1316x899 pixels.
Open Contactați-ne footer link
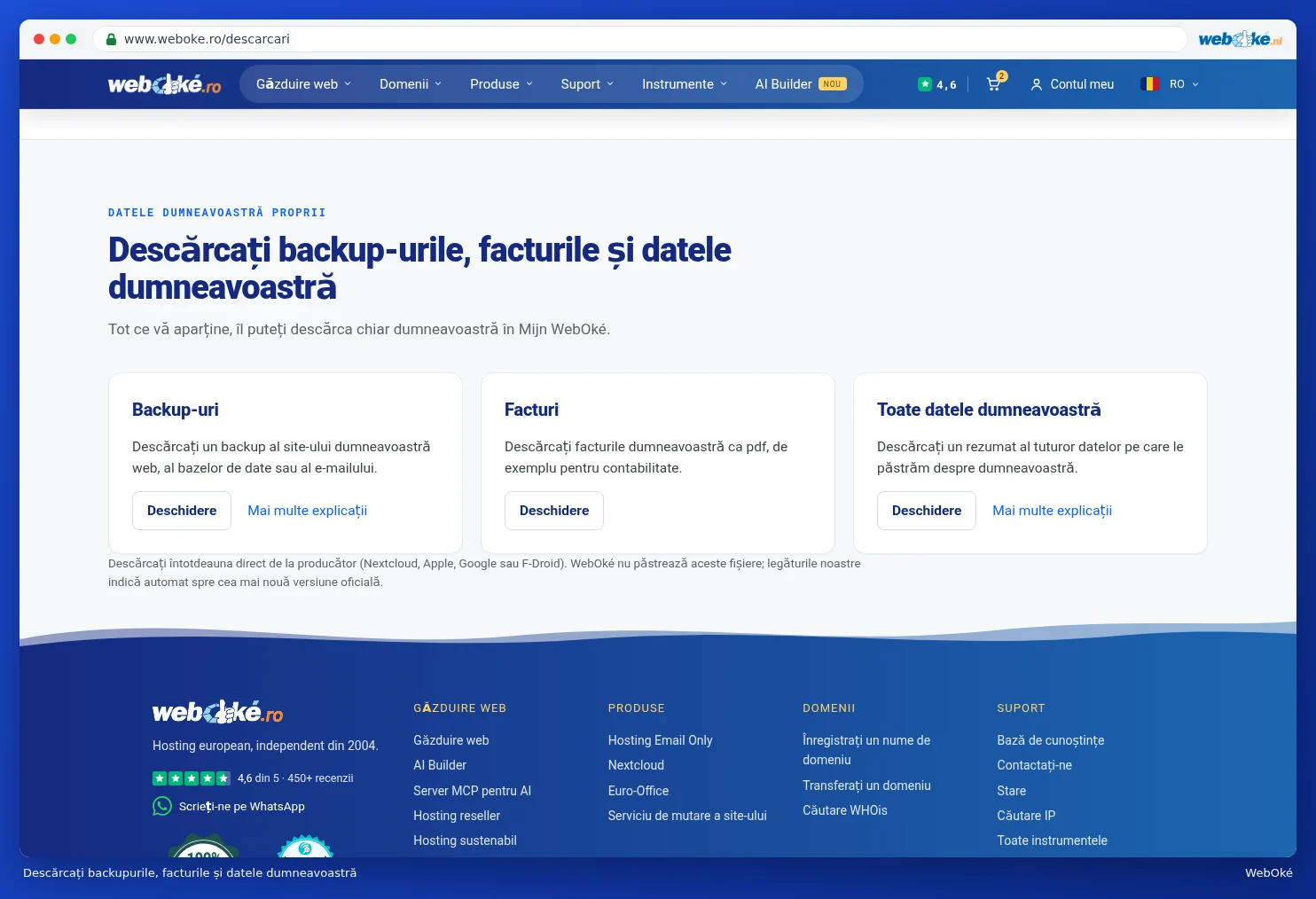(1035, 765)
